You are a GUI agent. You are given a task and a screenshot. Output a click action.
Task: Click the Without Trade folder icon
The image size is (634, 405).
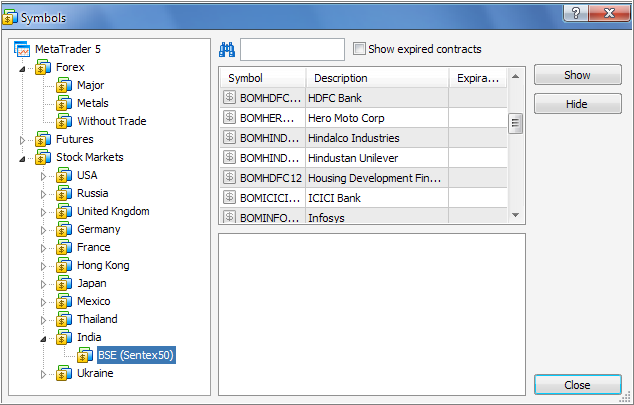(x=64, y=121)
